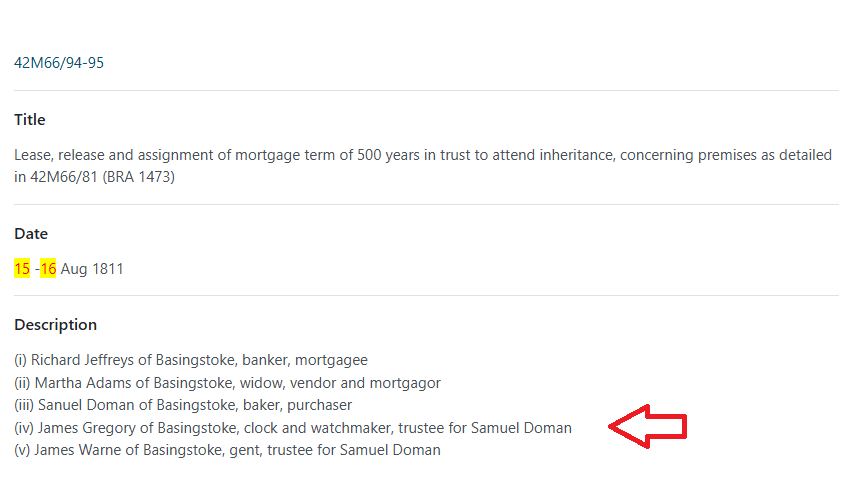847x489 pixels.
Task: Click the words 'clock and watchmaker'
Action: coord(317,427)
